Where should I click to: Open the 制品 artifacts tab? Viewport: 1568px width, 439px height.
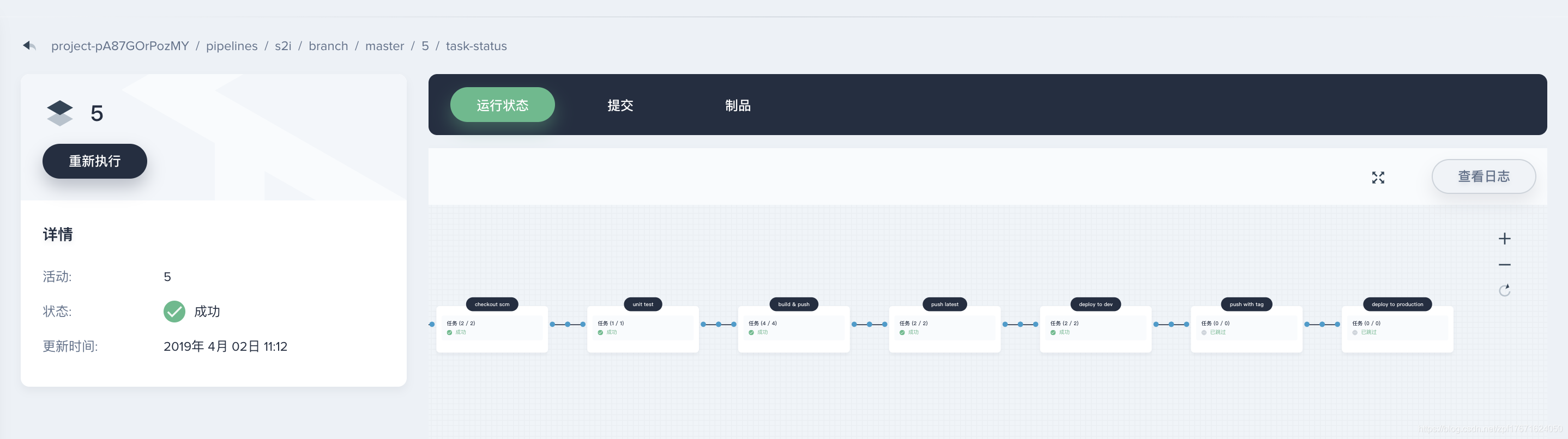pyautogui.click(x=738, y=105)
